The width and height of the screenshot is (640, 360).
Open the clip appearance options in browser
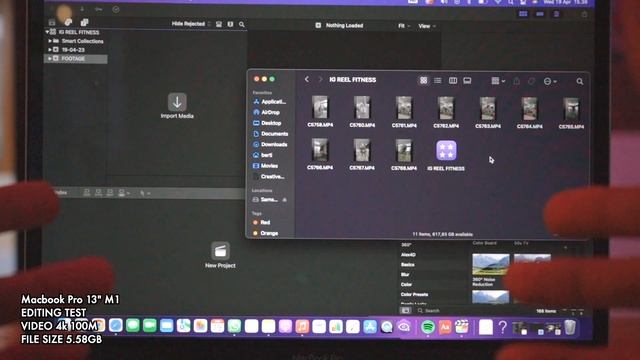coord(219,24)
